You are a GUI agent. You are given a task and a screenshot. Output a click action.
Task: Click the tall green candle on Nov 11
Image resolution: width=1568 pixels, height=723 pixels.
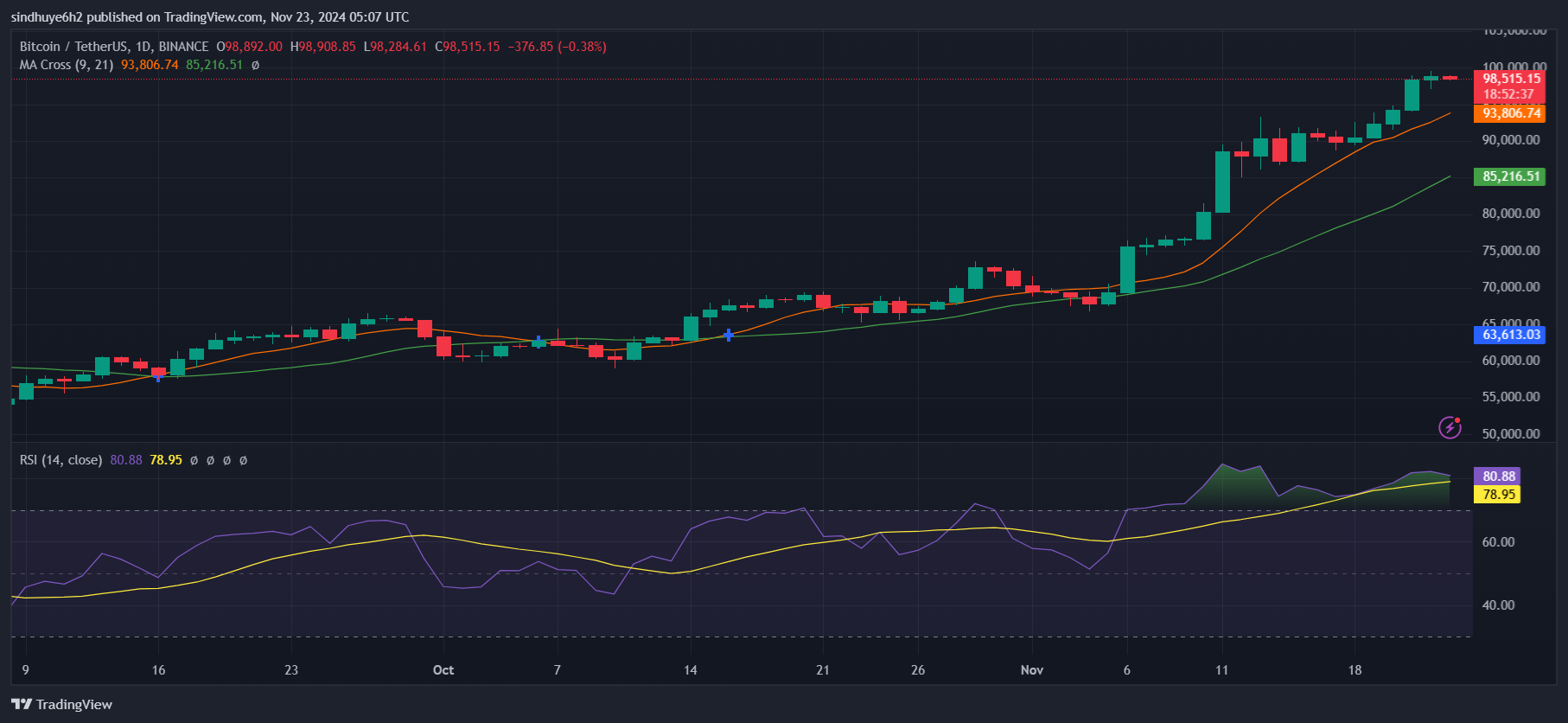tap(1222, 182)
